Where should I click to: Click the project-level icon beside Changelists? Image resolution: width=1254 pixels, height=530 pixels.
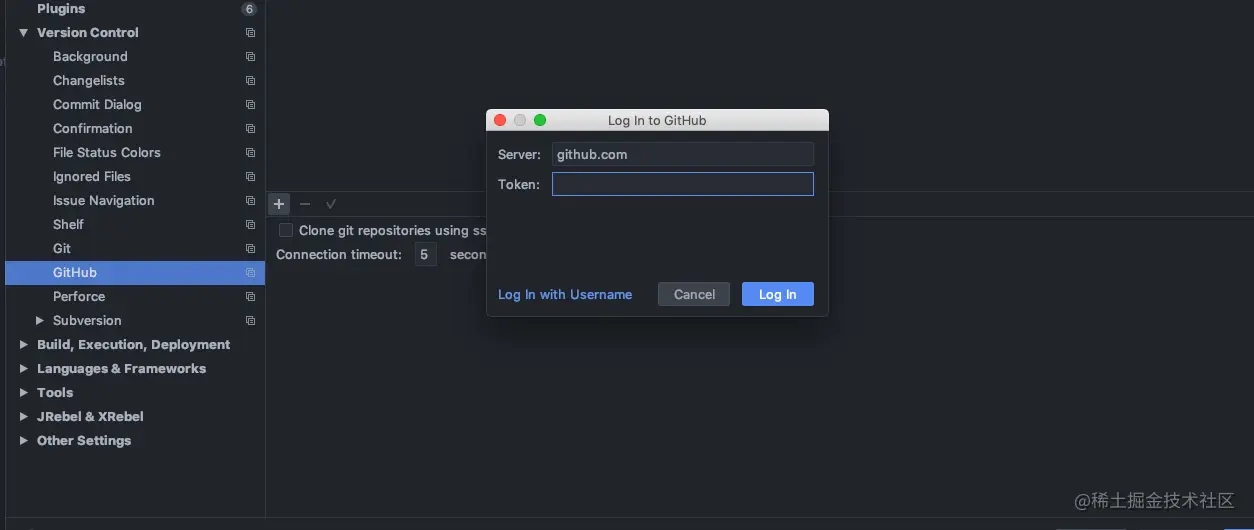coord(250,81)
